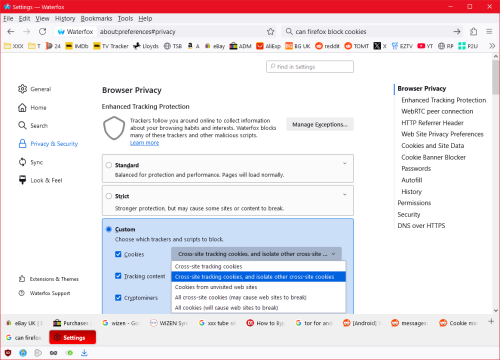Open the TV Tracker bookmark

tap(111, 46)
